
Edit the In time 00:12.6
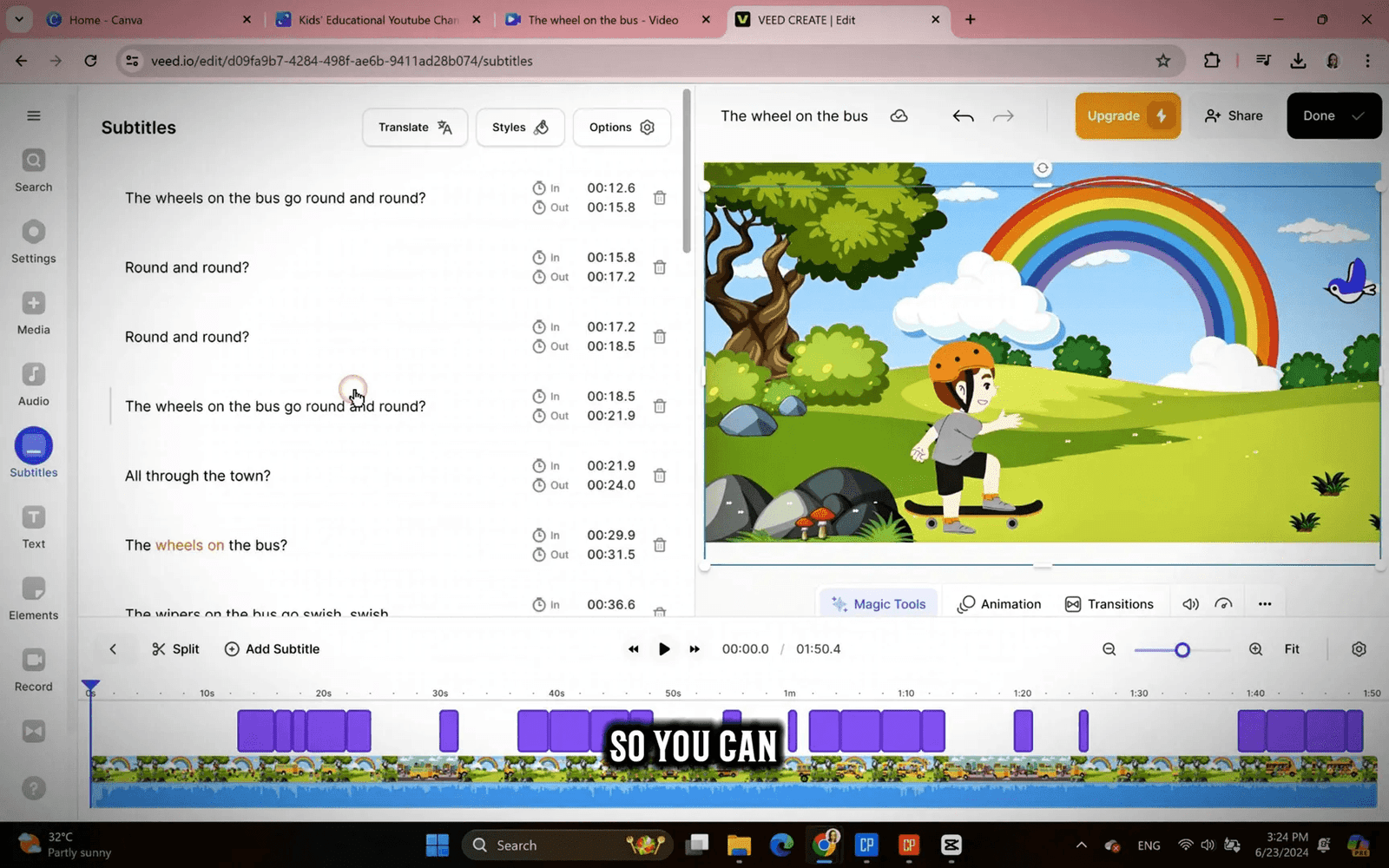[611, 187]
